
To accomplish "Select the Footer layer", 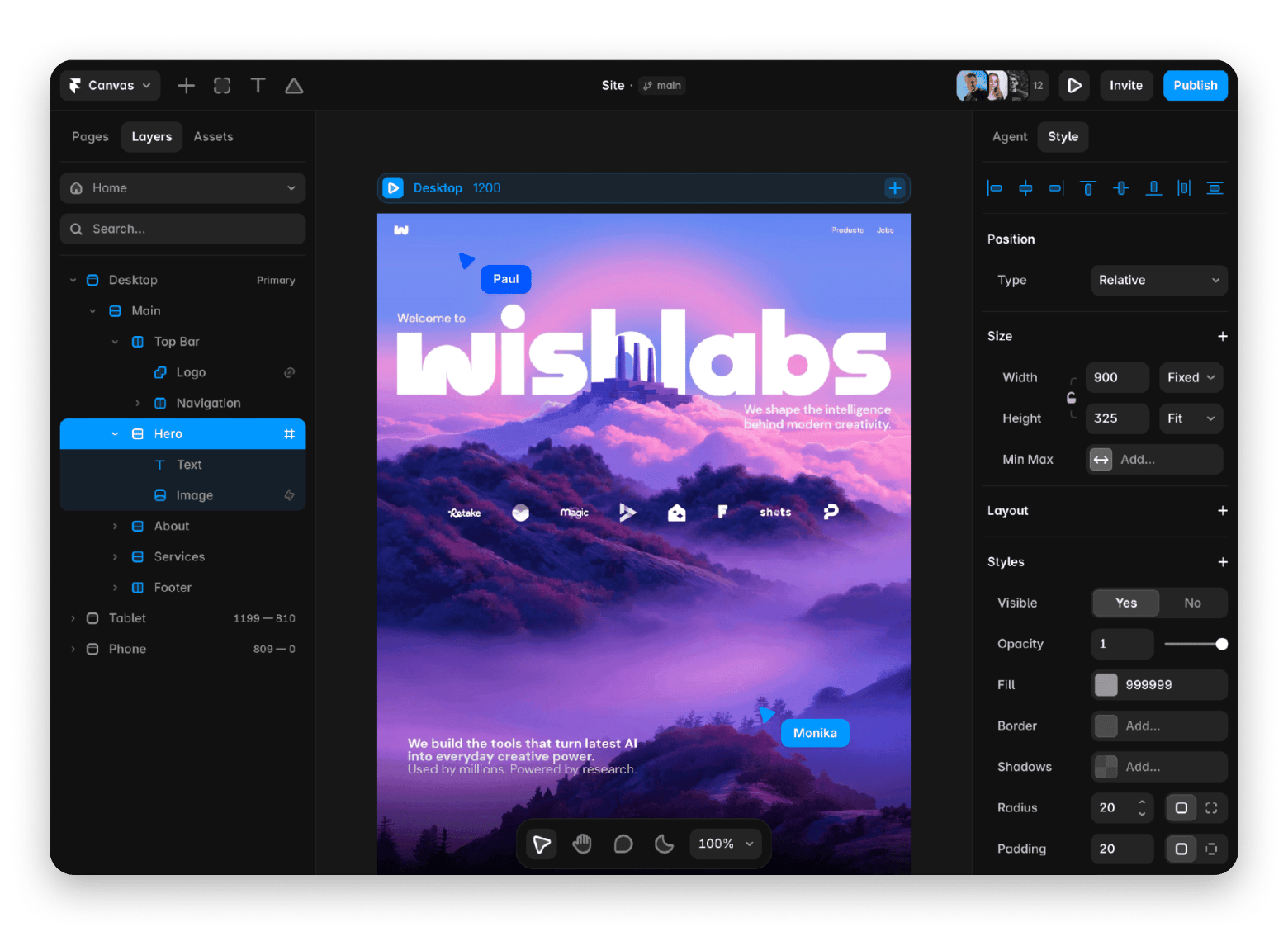I will pyautogui.click(x=182, y=588).
